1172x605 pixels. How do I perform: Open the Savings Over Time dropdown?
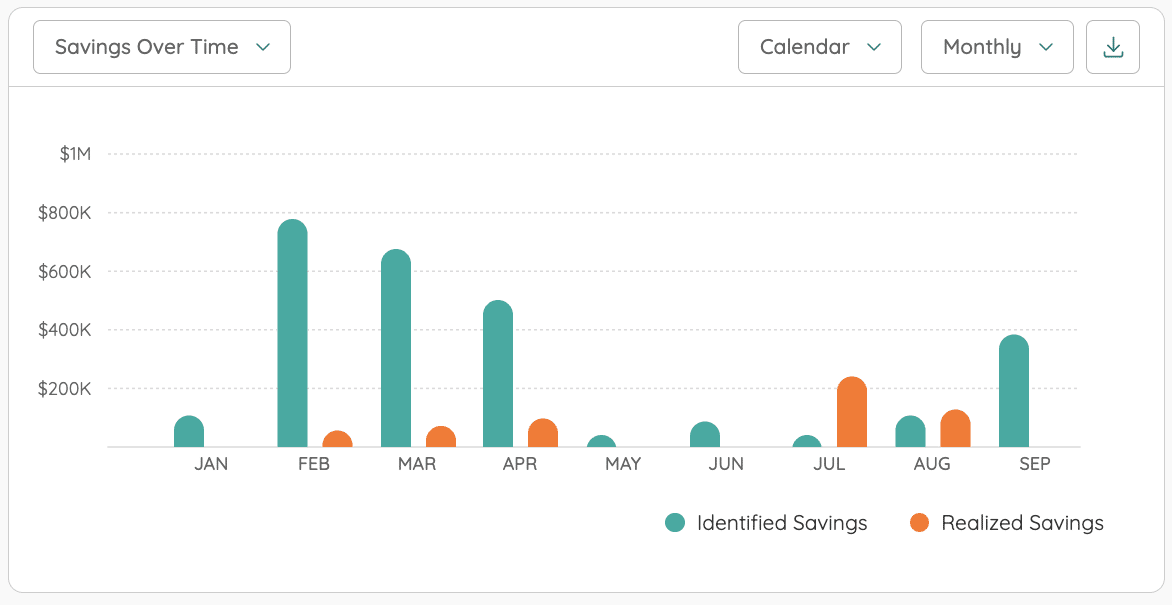coord(162,47)
